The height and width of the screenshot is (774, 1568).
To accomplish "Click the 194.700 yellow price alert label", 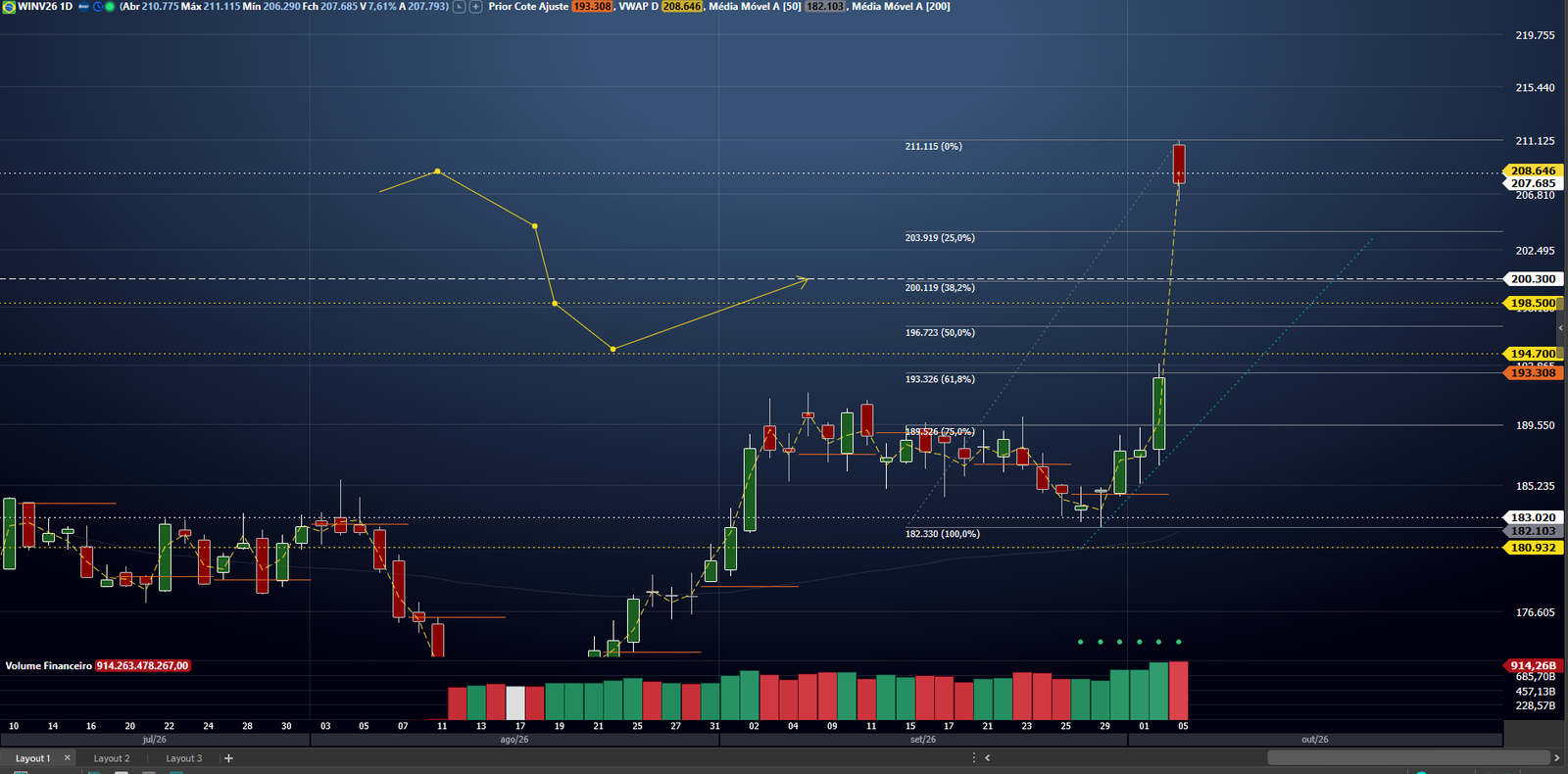I will (x=1533, y=354).
